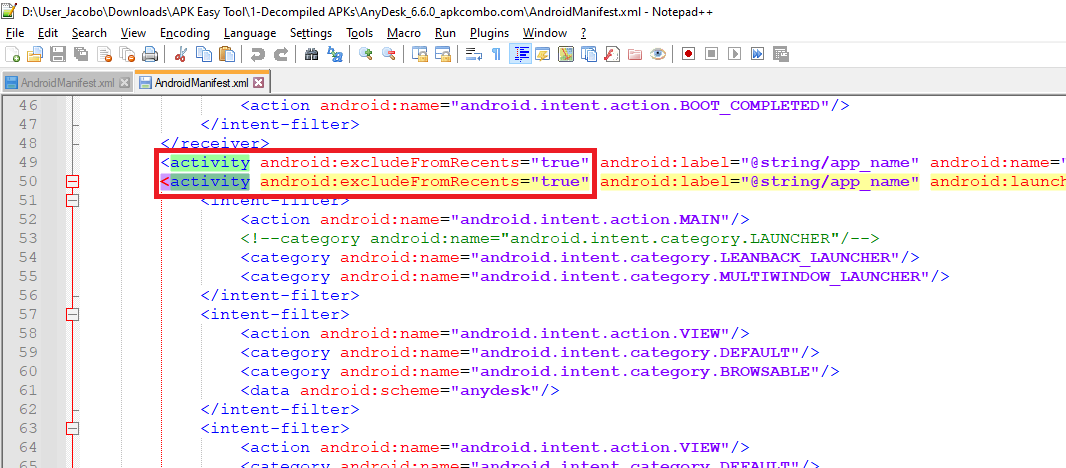Image resolution: width=1066 pixels, height=468 pixels.
Task: Click the MULTIWINDOW_LAUNCHER category text
Action: 595,276
